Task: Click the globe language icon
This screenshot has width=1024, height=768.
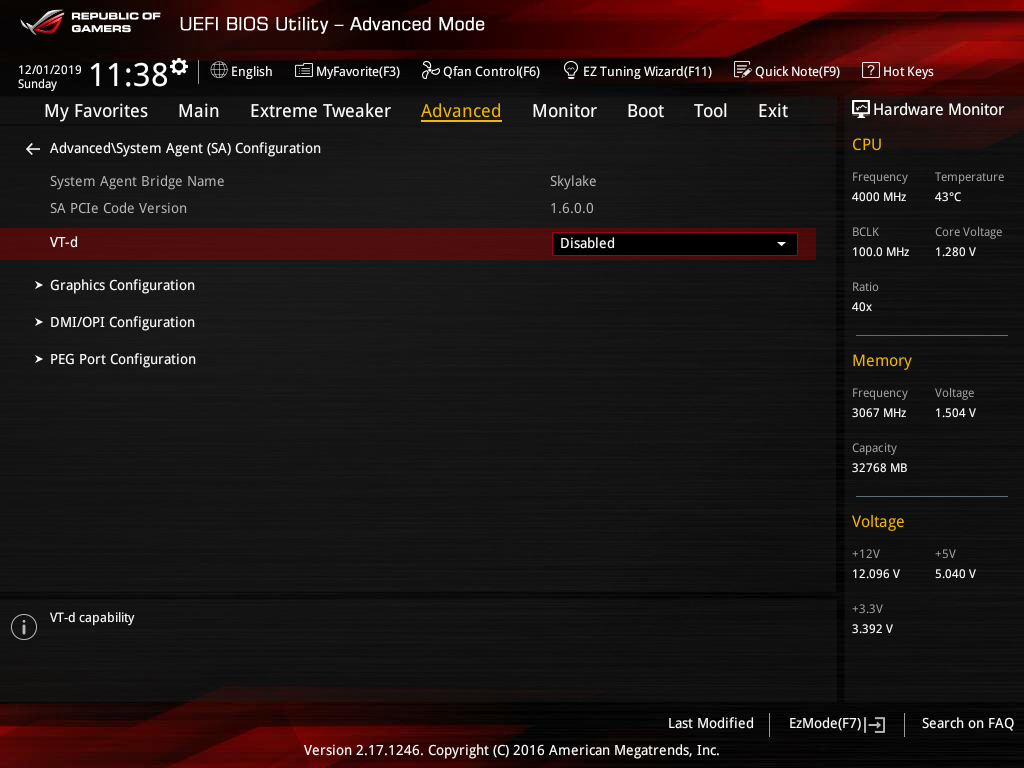Action: tap(219, 70)
